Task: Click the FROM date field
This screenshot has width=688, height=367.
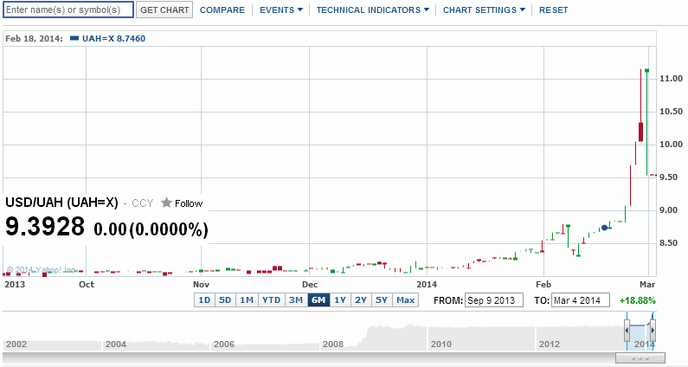Action: click(494, 300)
